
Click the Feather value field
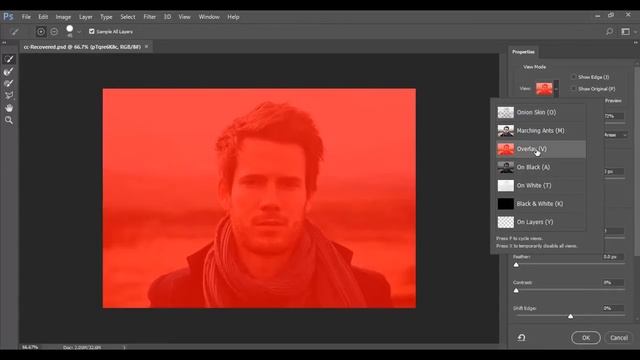[613, 257]
